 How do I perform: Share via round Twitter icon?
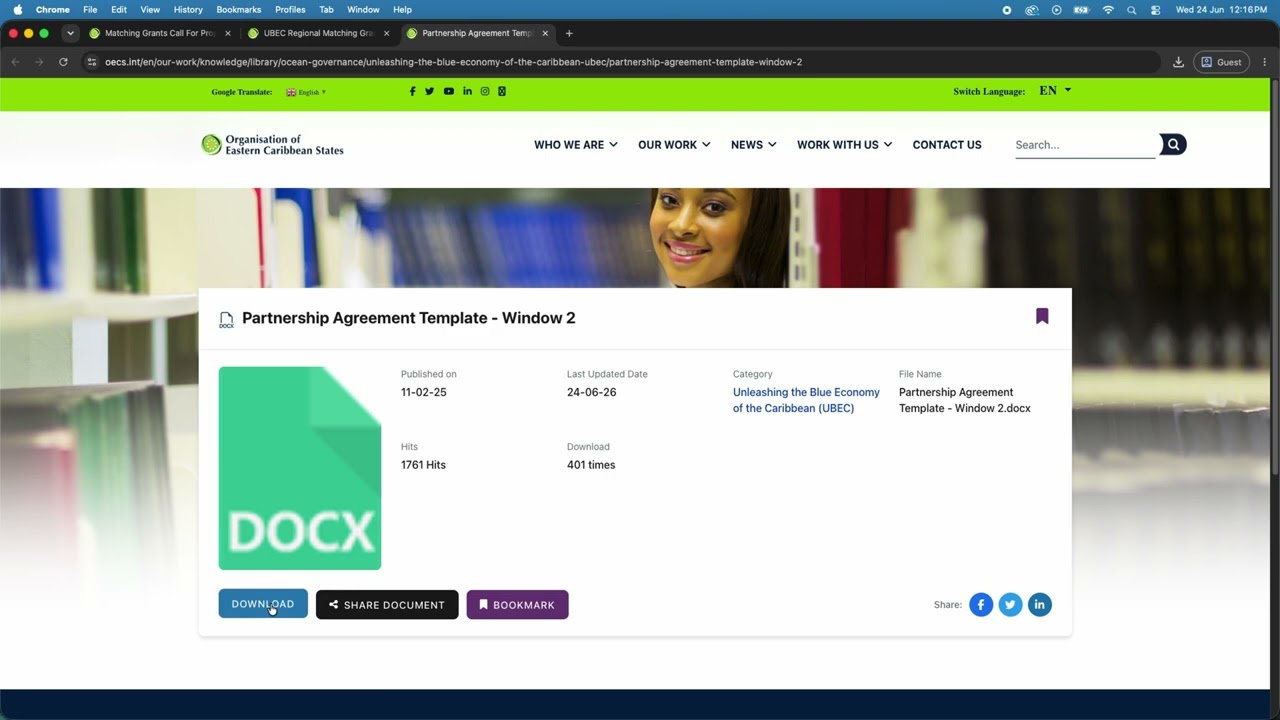1010,604
